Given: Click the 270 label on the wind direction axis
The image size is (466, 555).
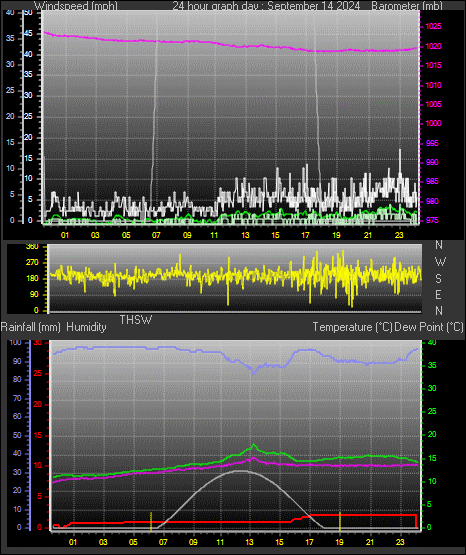Looking at the screenshot, I should (x=32, y=263).
